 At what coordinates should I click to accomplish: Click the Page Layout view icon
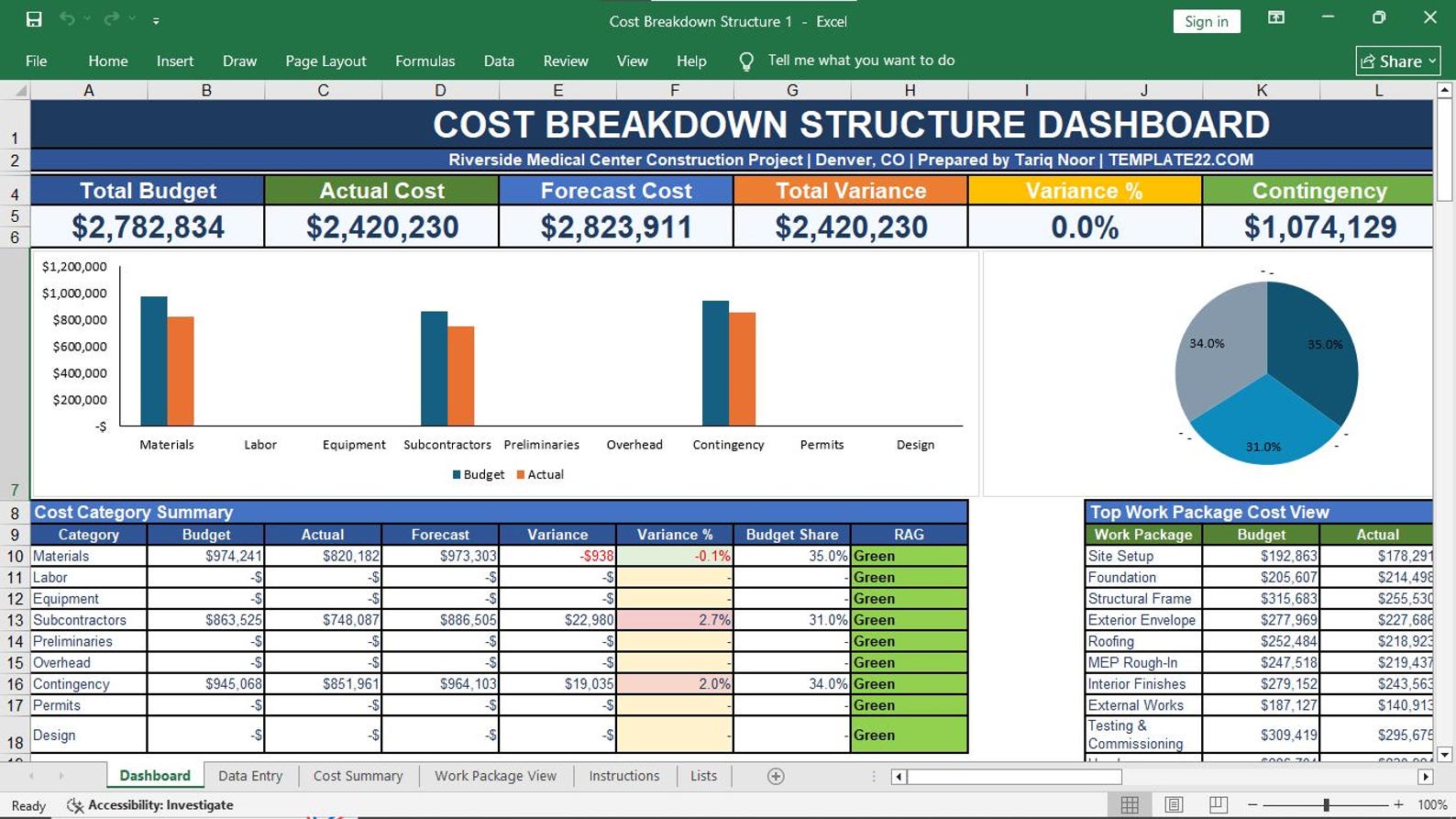1174,804
